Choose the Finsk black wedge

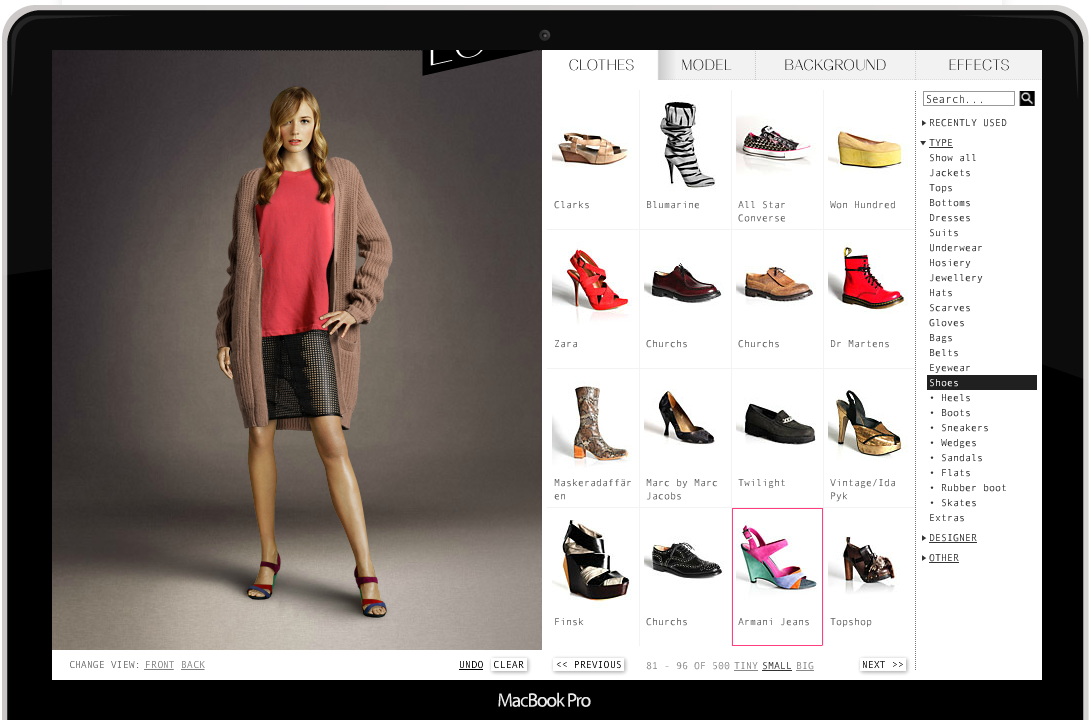pyautogui.click(x=595, y=559)
